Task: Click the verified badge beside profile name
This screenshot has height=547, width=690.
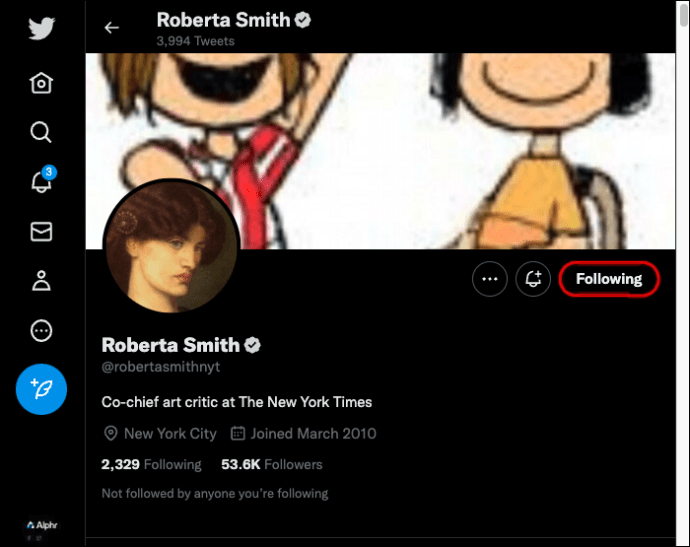Action: [x=254, y=345]
